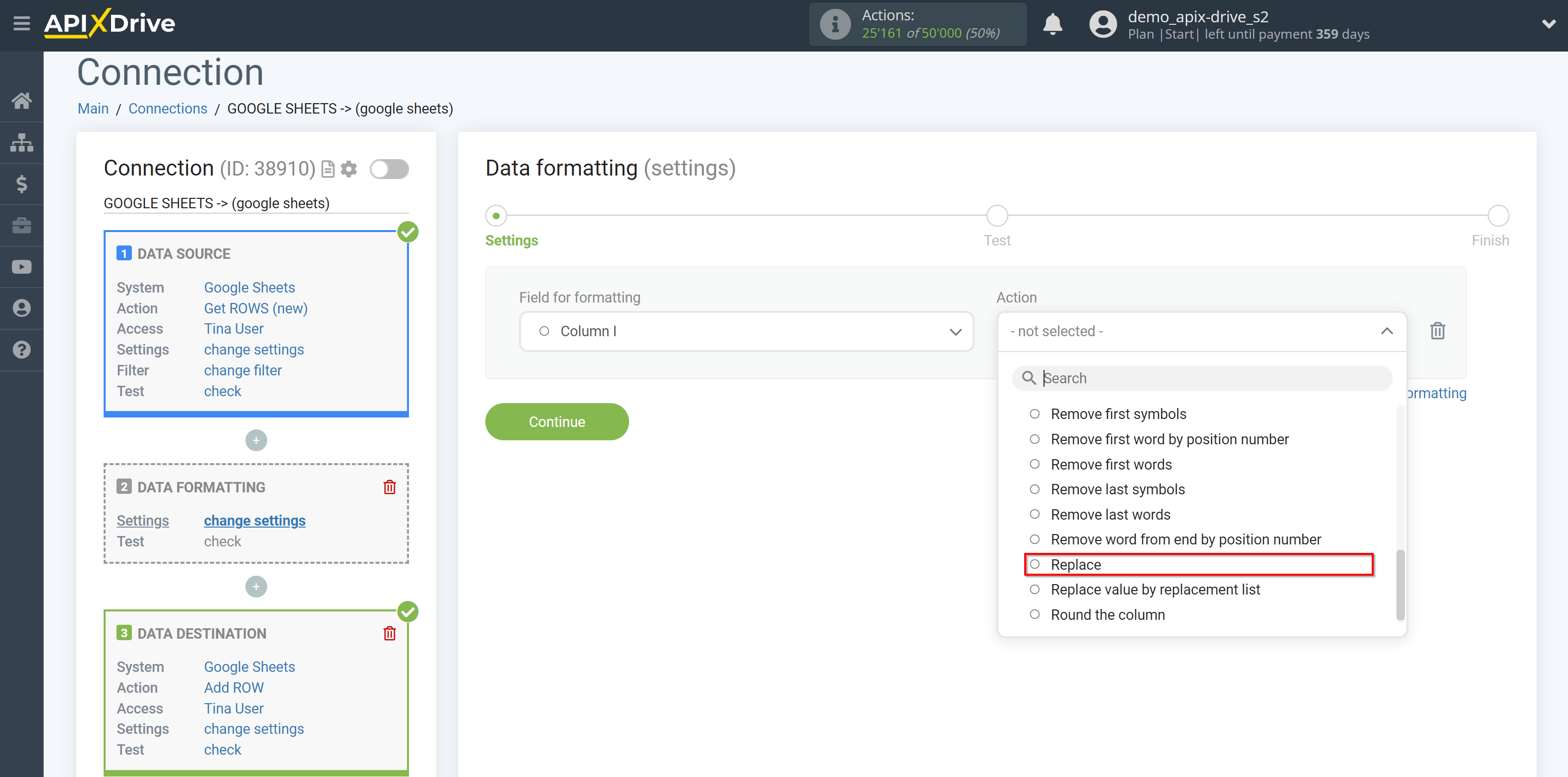The width and height of the screenshot is (1568, 777).
Task: Expand the Action dropdown menu
Action: point(1200,331)
